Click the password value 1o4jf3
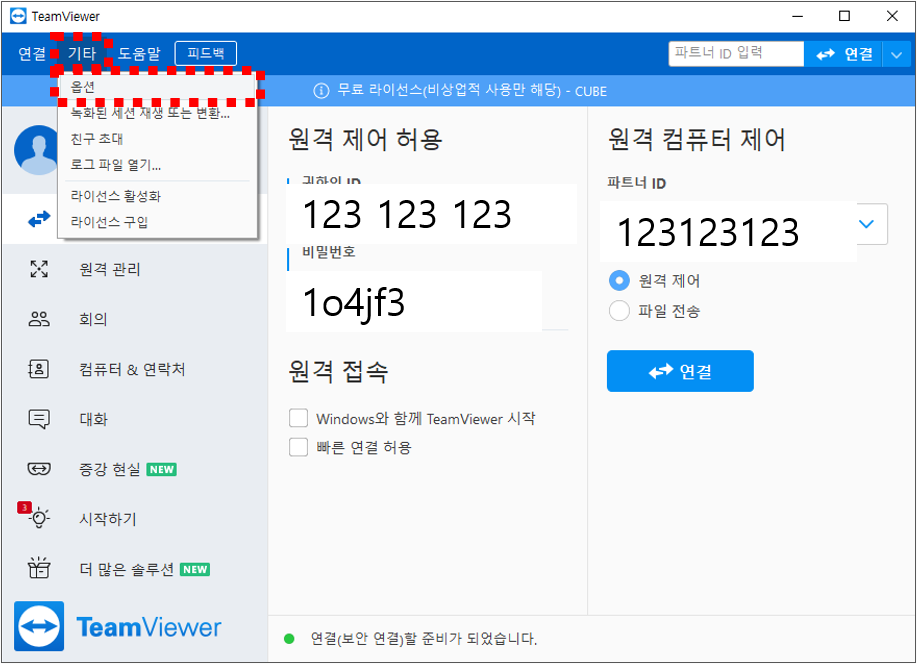917x664 pixels. pyautogui.click(x=353, y=303)
